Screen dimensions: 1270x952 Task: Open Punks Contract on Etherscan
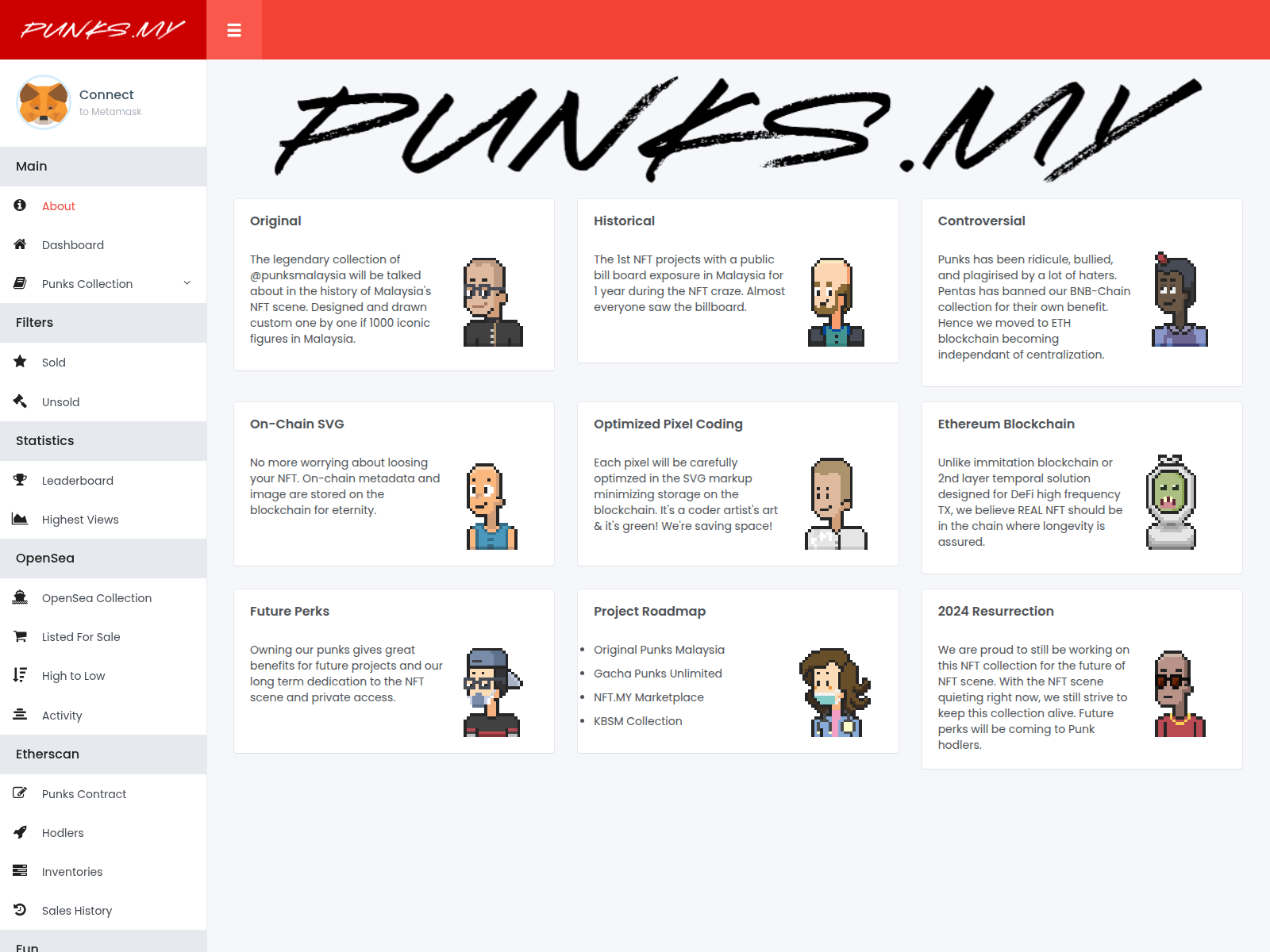pos(103,794)
